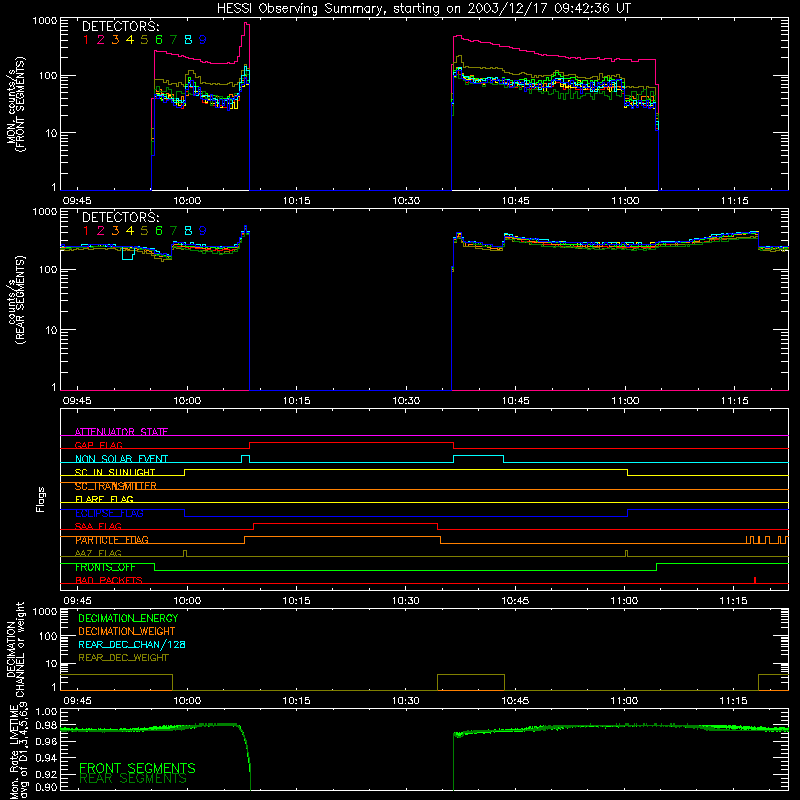Click the REAR_DEC_CHAN/128 legend entry
Image resolution: width=800 pixels, height=800 pixels.
coord(132,644)
